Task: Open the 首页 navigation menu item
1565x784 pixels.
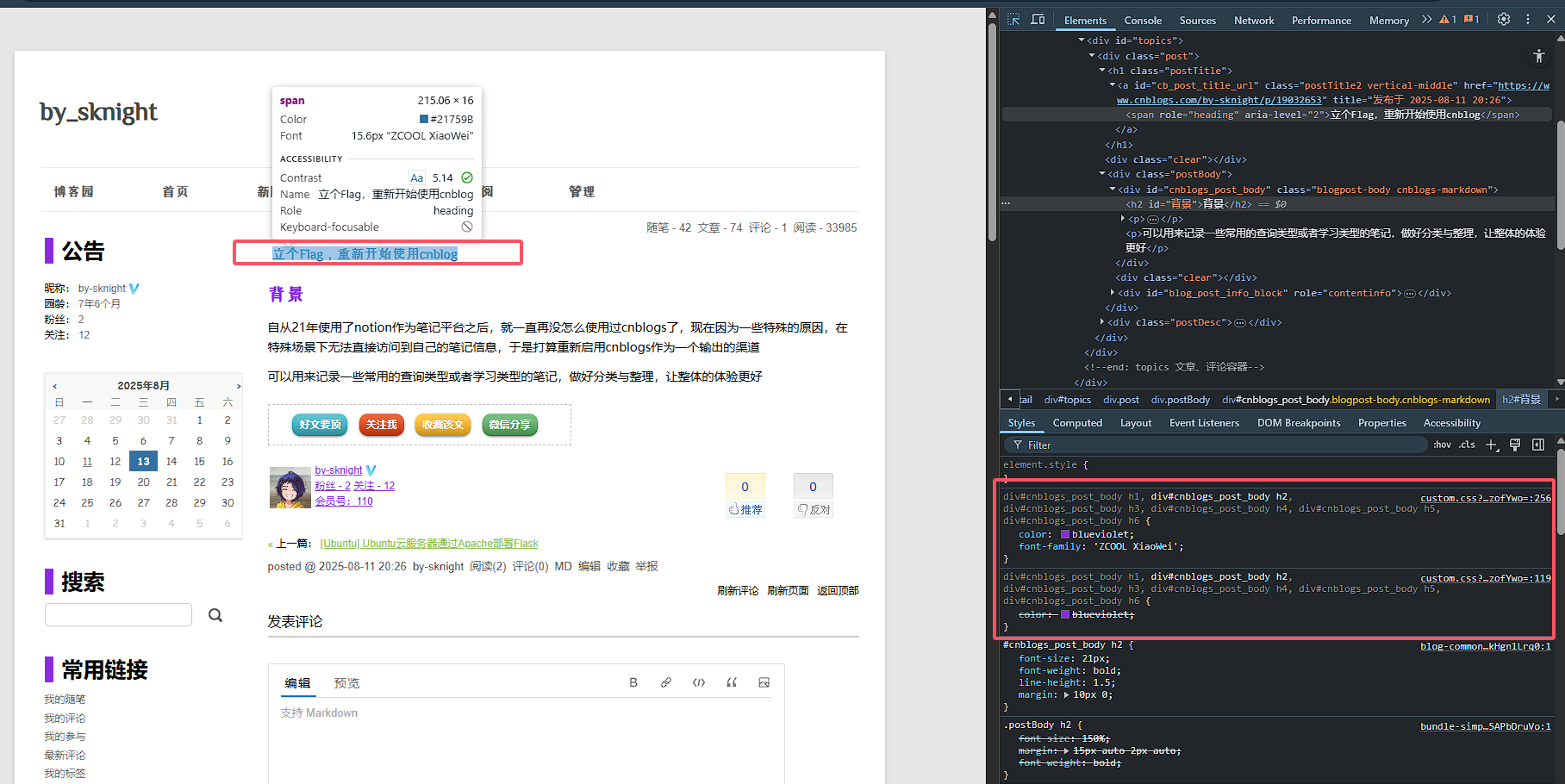Action: tap(175, 192)
